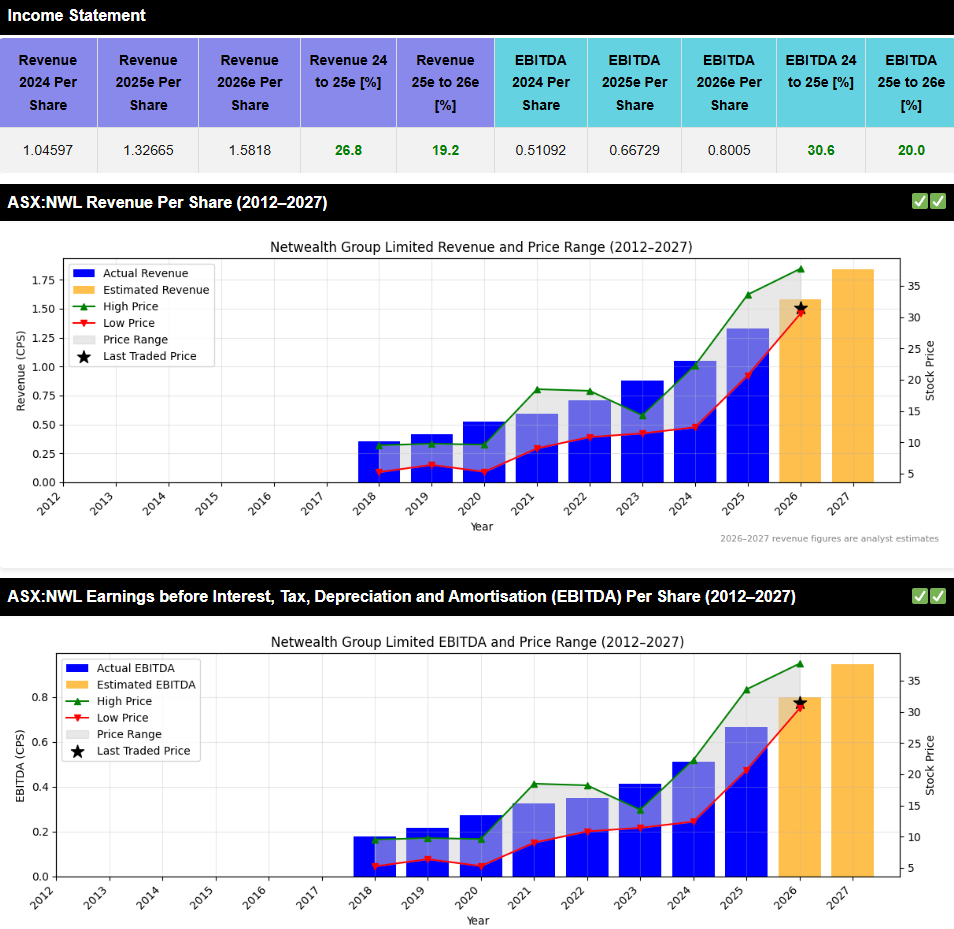Image resolution: width=954 pixels, height=929 pixels.
Task: Select the Revenue 2024 Per Share column header
Action: pos(48,82)
